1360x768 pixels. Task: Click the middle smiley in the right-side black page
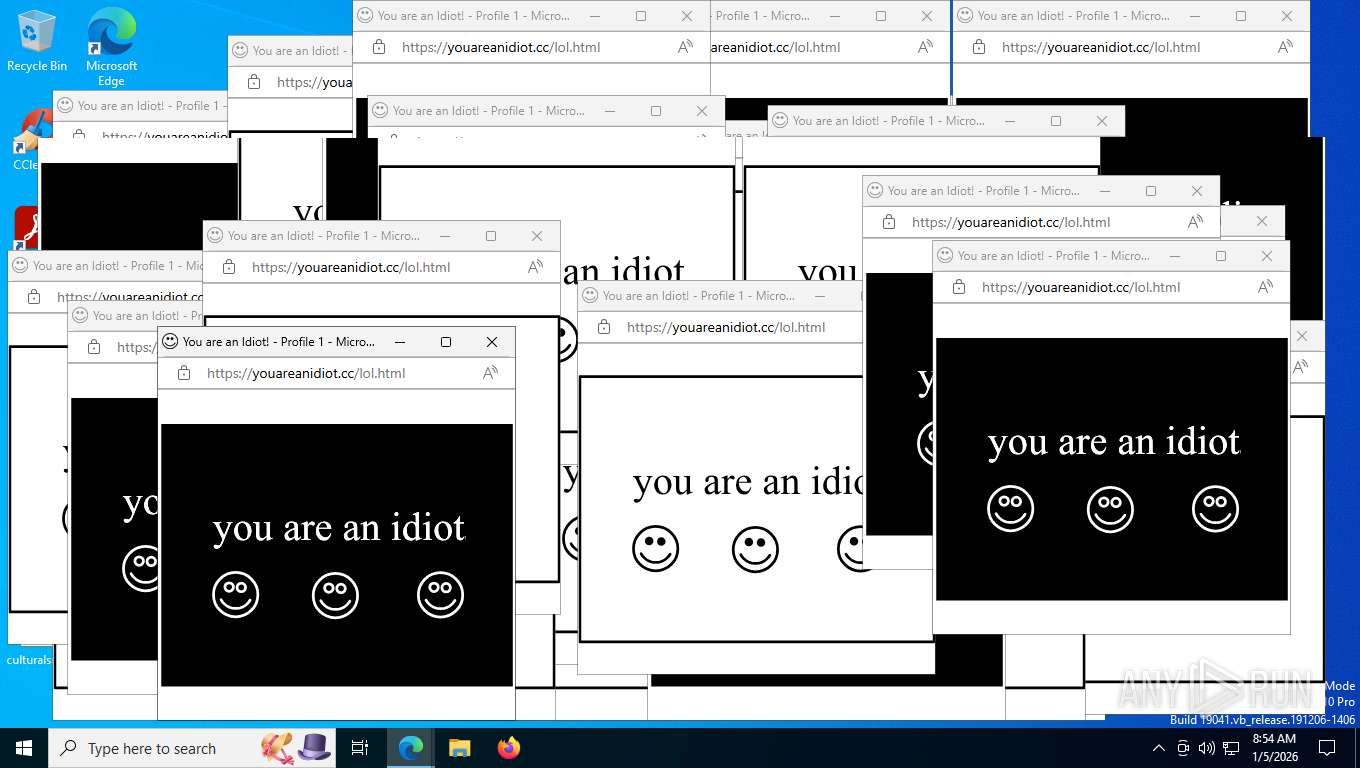point(1111,509)
